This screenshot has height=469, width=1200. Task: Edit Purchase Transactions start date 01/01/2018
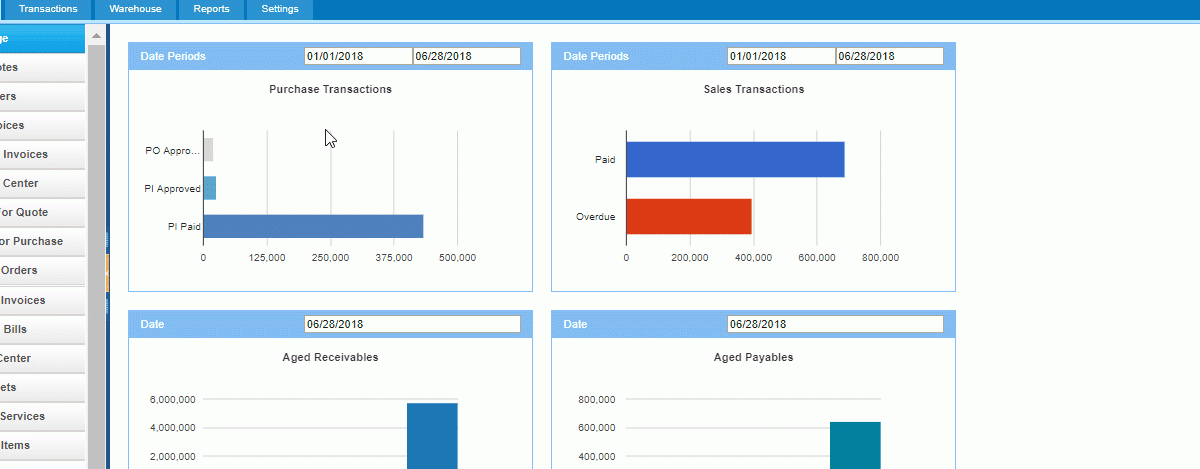358,56
